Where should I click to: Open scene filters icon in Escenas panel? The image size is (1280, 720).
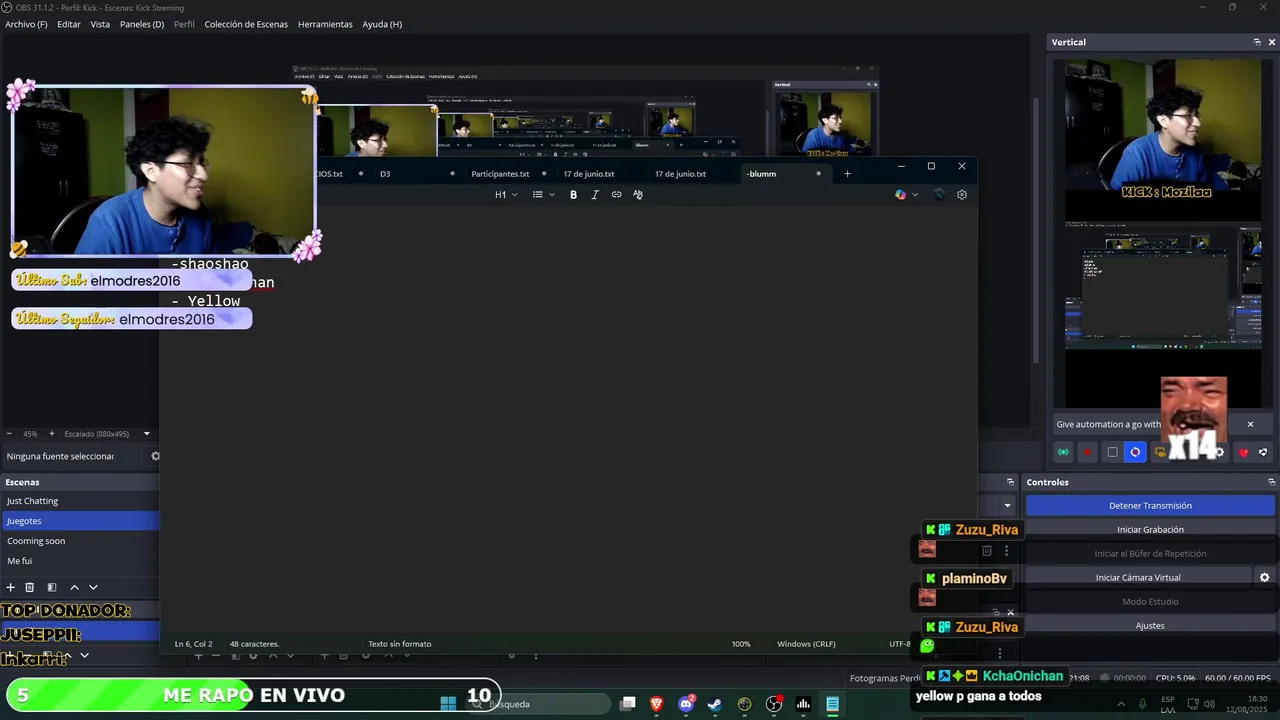(52, 587)
